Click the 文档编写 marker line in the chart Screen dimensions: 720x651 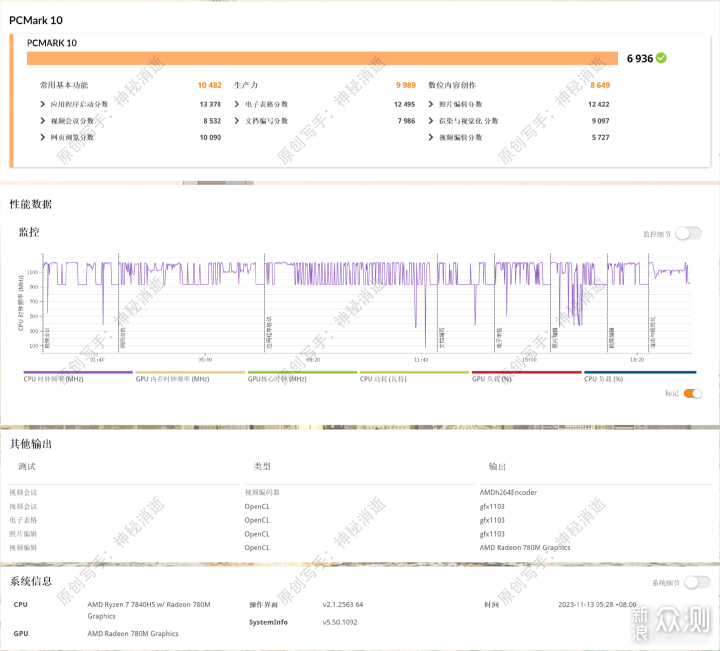(x=438, y=303)
